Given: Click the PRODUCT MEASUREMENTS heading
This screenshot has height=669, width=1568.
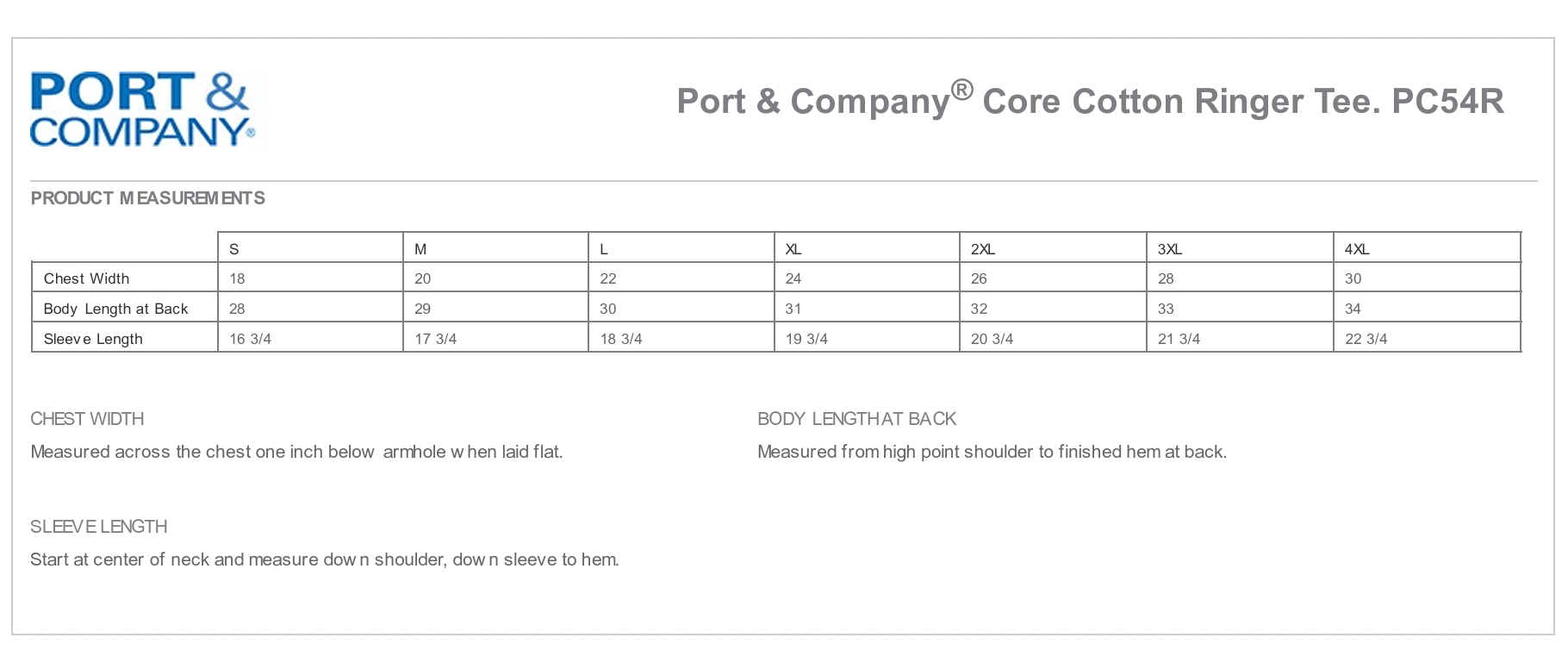Looking at the screenshot, I should pos(147,198).
